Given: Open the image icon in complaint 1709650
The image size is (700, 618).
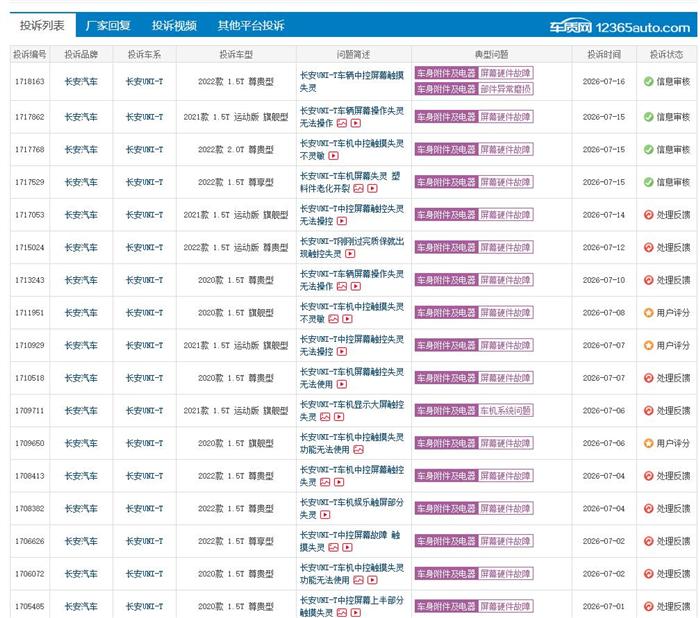Looking at the screenshot, I should pos(358,450).
